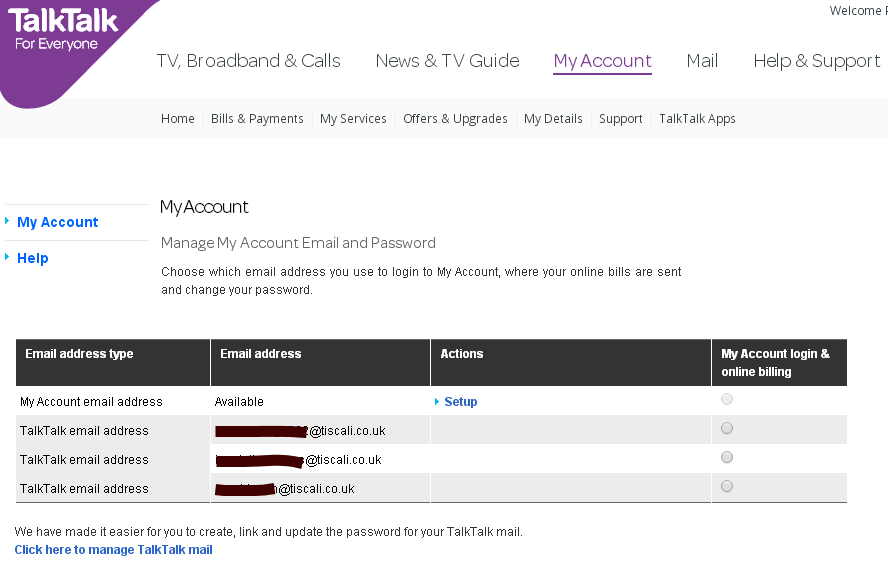Screen dimensions: 888x562
Task: Open Mail from top navigation
Action: [702, 61]
